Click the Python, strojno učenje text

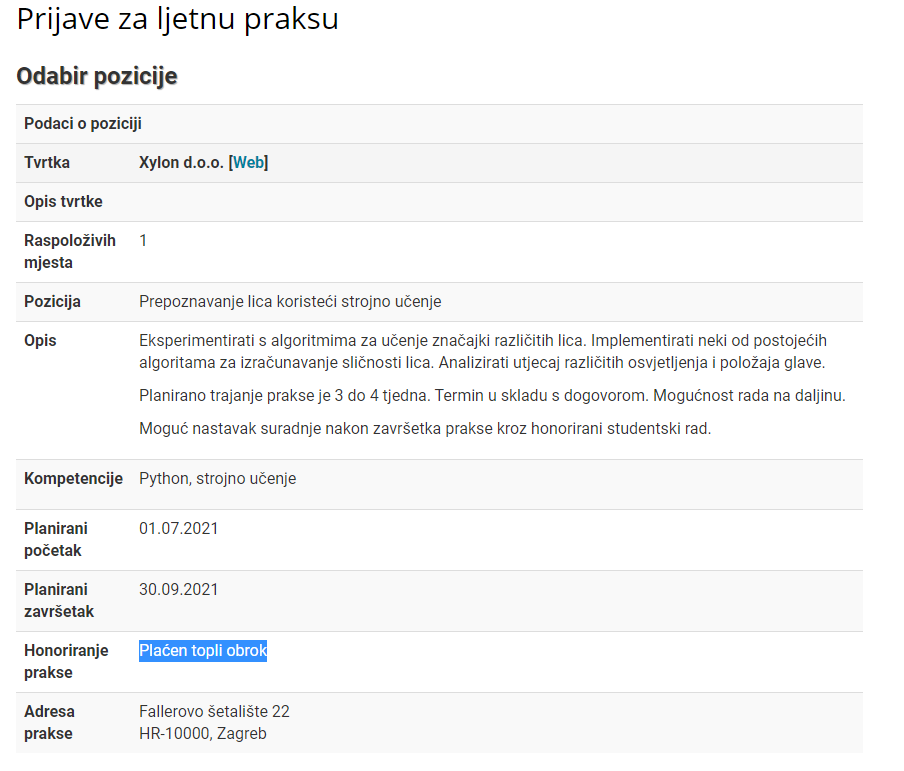click(217, 479)
